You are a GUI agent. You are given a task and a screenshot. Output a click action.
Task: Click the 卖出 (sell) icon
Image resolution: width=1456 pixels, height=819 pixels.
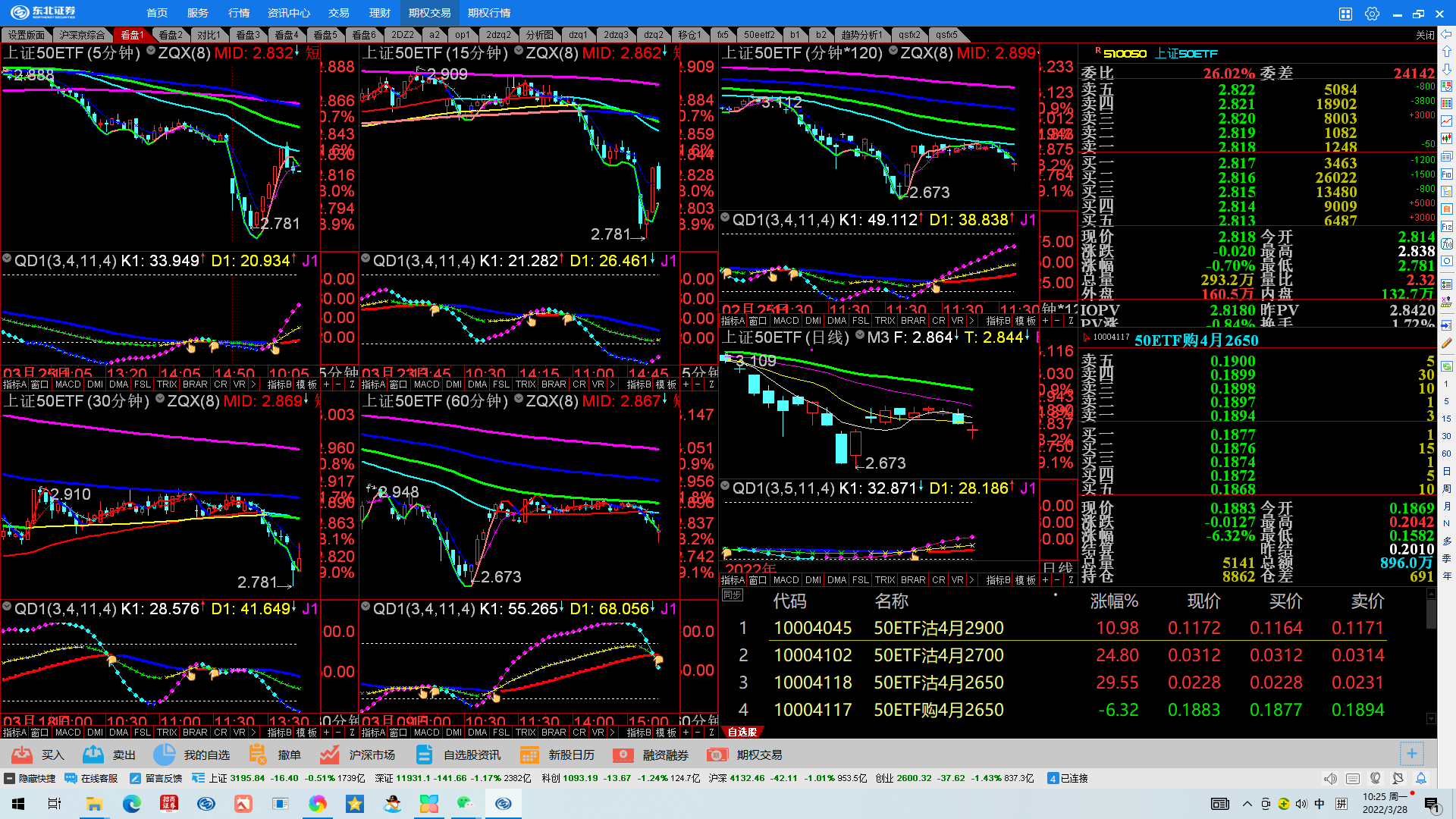94,755
